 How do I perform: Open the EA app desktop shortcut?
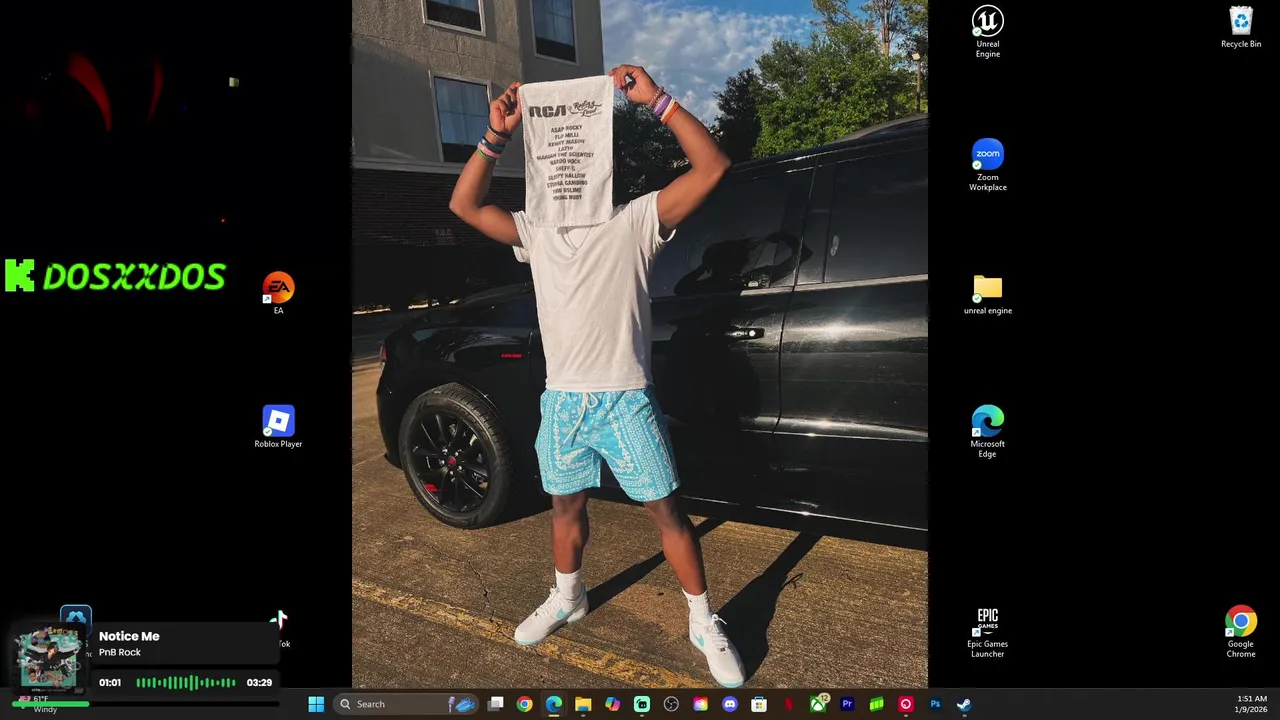(278, 293)
